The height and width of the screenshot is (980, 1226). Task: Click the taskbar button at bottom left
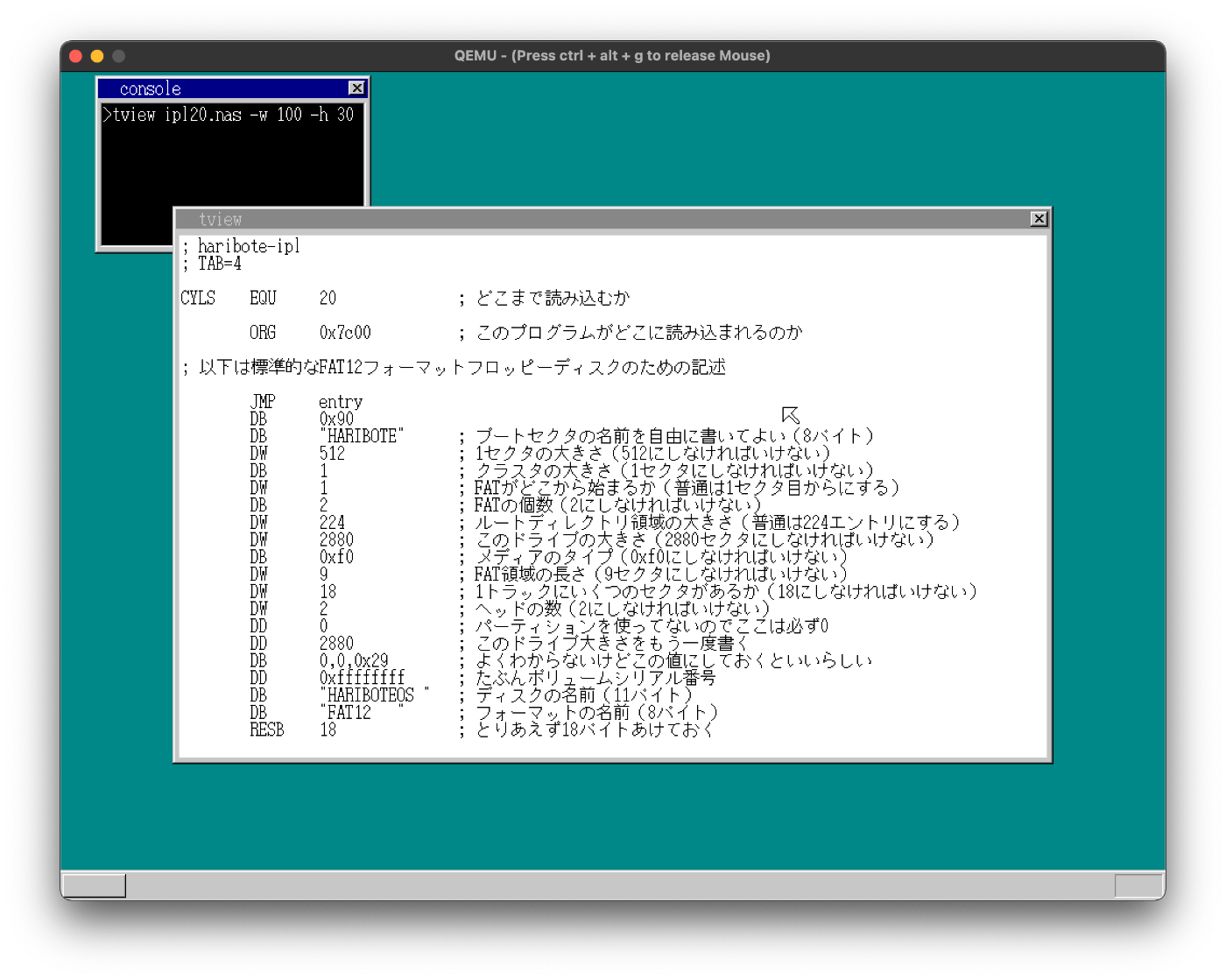[x=95, y=885]
